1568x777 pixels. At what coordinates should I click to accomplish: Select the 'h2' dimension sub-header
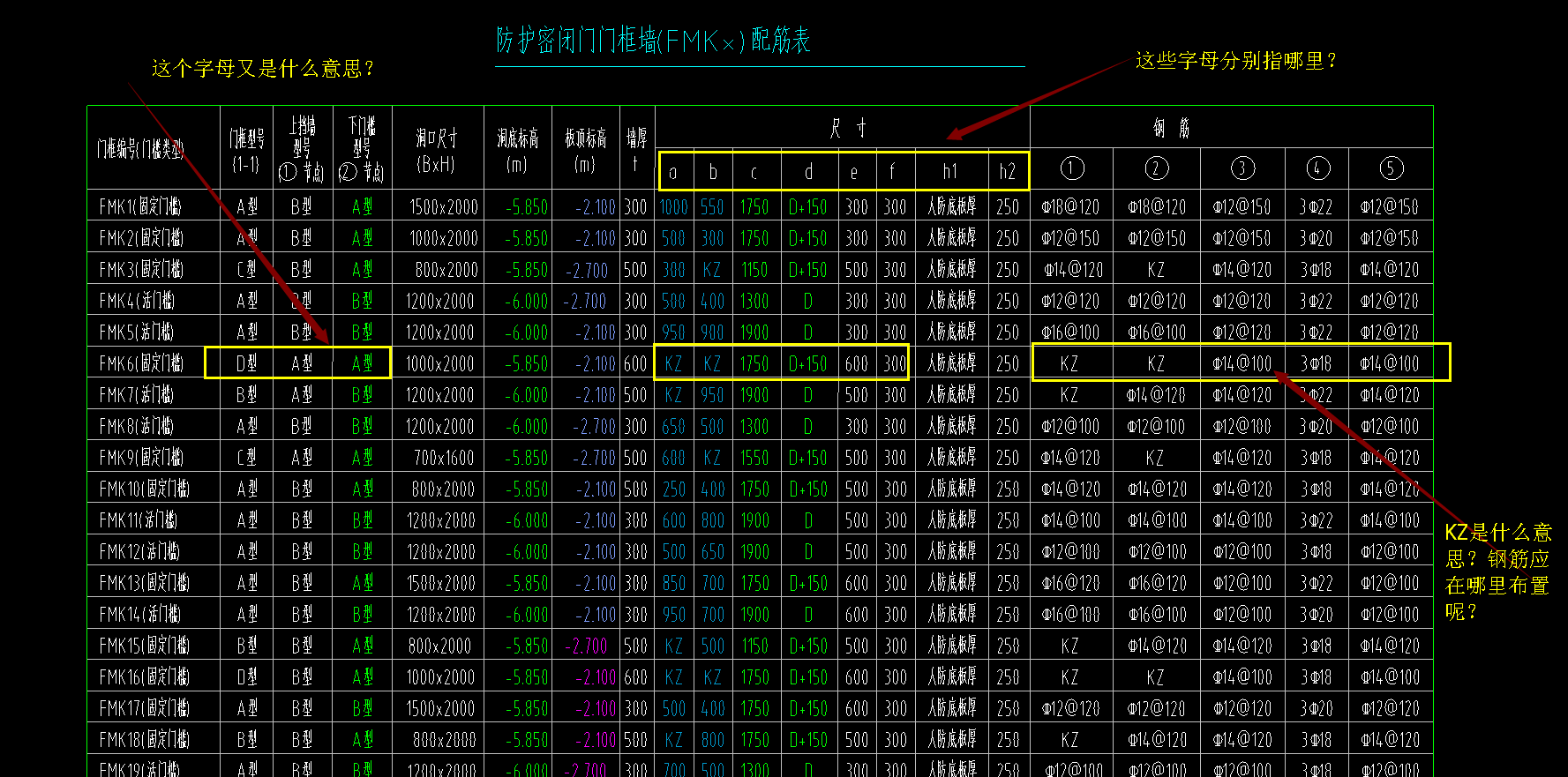click(1008, 172)
